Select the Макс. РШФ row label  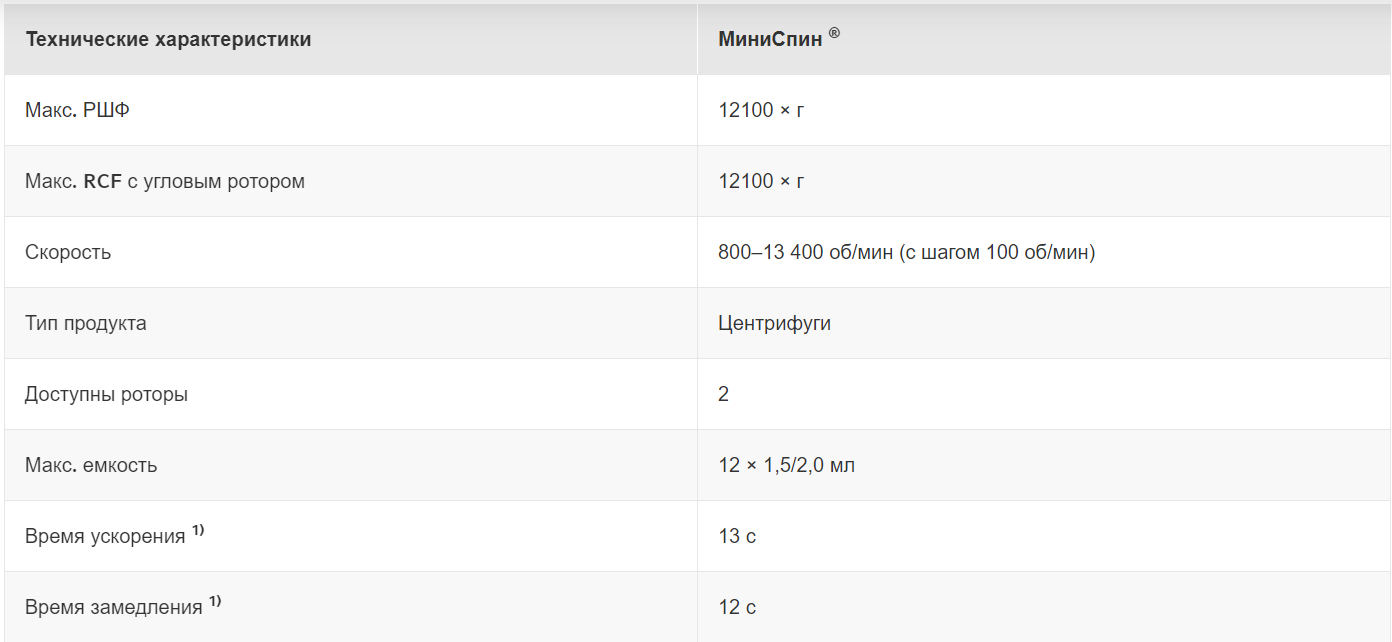(77, 110)
